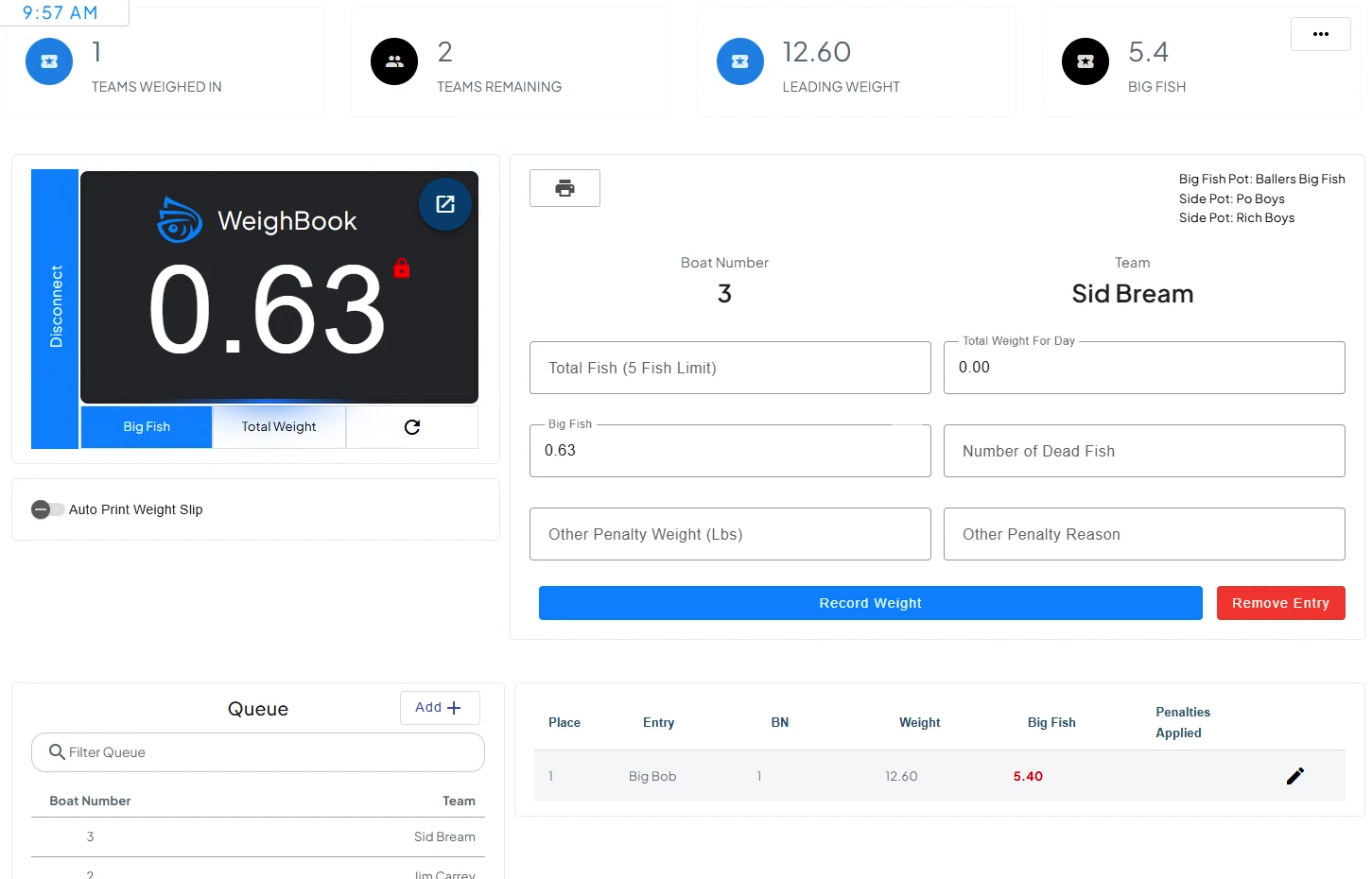Select Sid Bream row in the queue
The image size is (1372, 879).
[258, 837]
